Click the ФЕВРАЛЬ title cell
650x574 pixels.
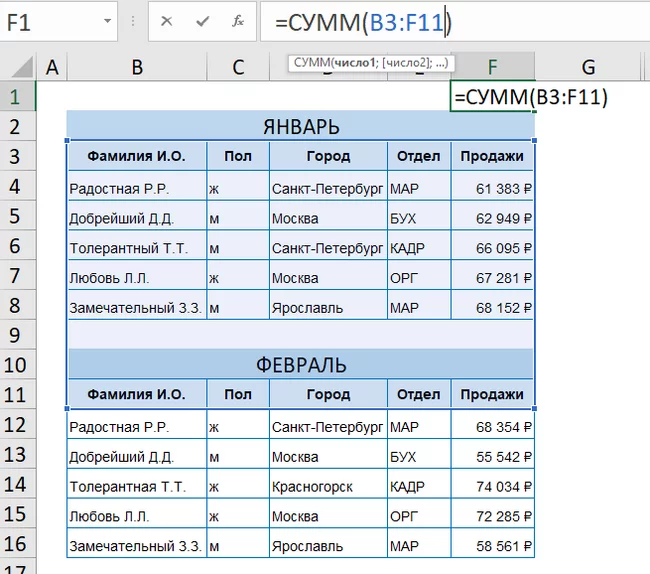[x=301, y=365]
